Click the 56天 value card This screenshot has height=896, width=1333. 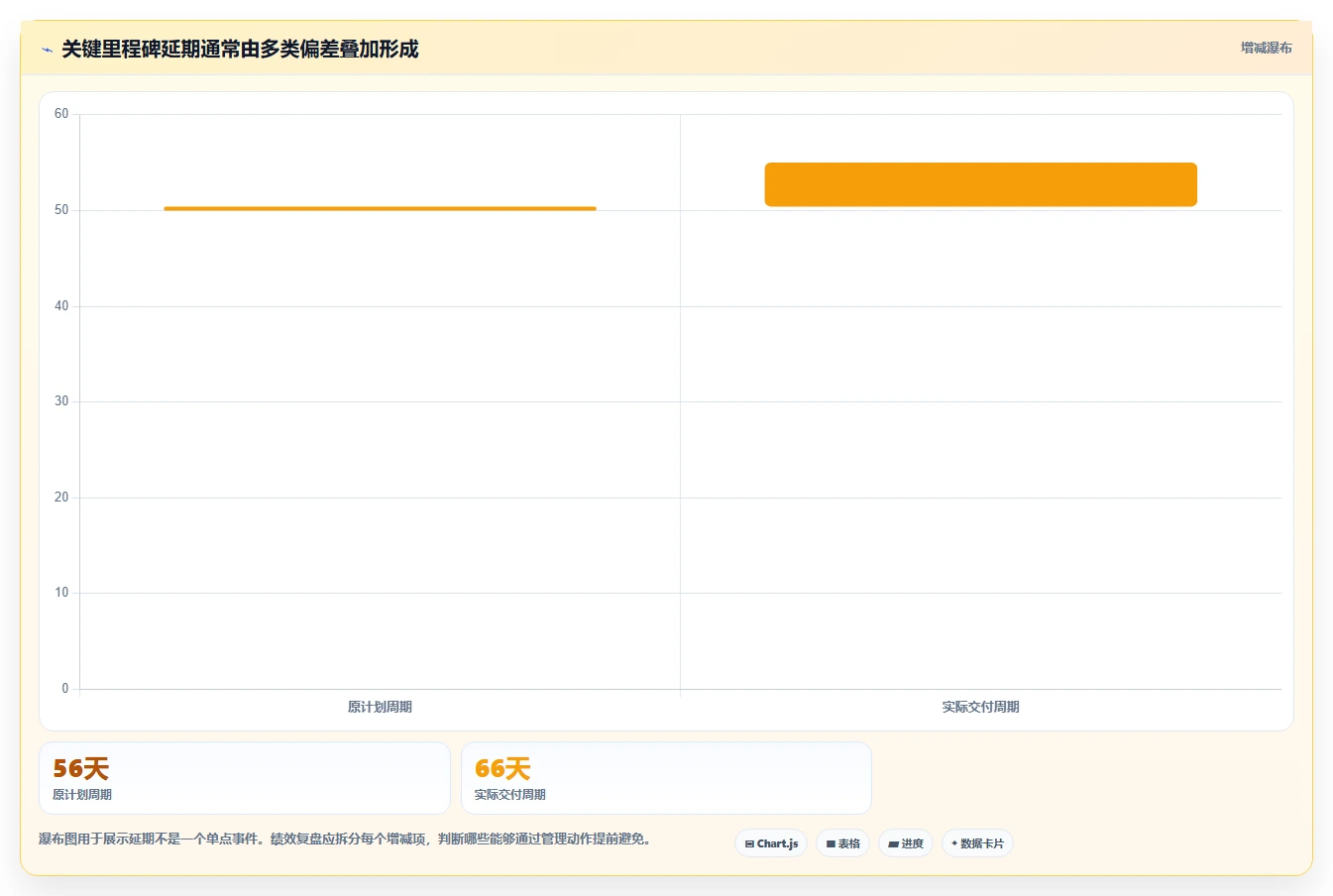244,778
